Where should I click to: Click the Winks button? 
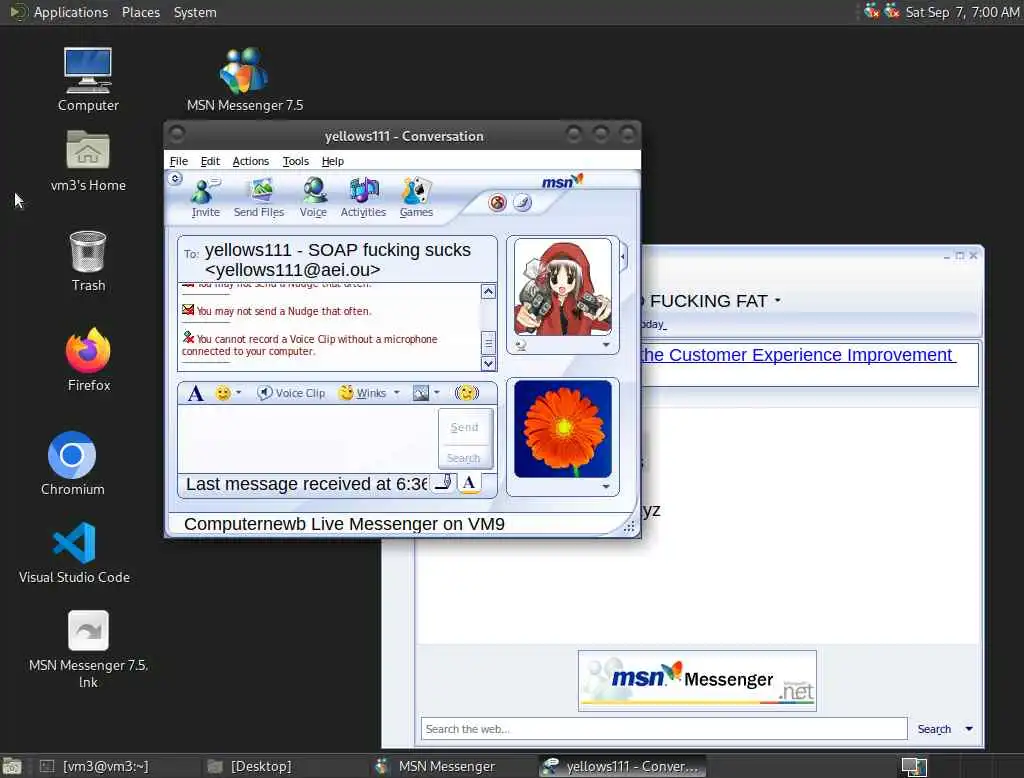point(363,393)
